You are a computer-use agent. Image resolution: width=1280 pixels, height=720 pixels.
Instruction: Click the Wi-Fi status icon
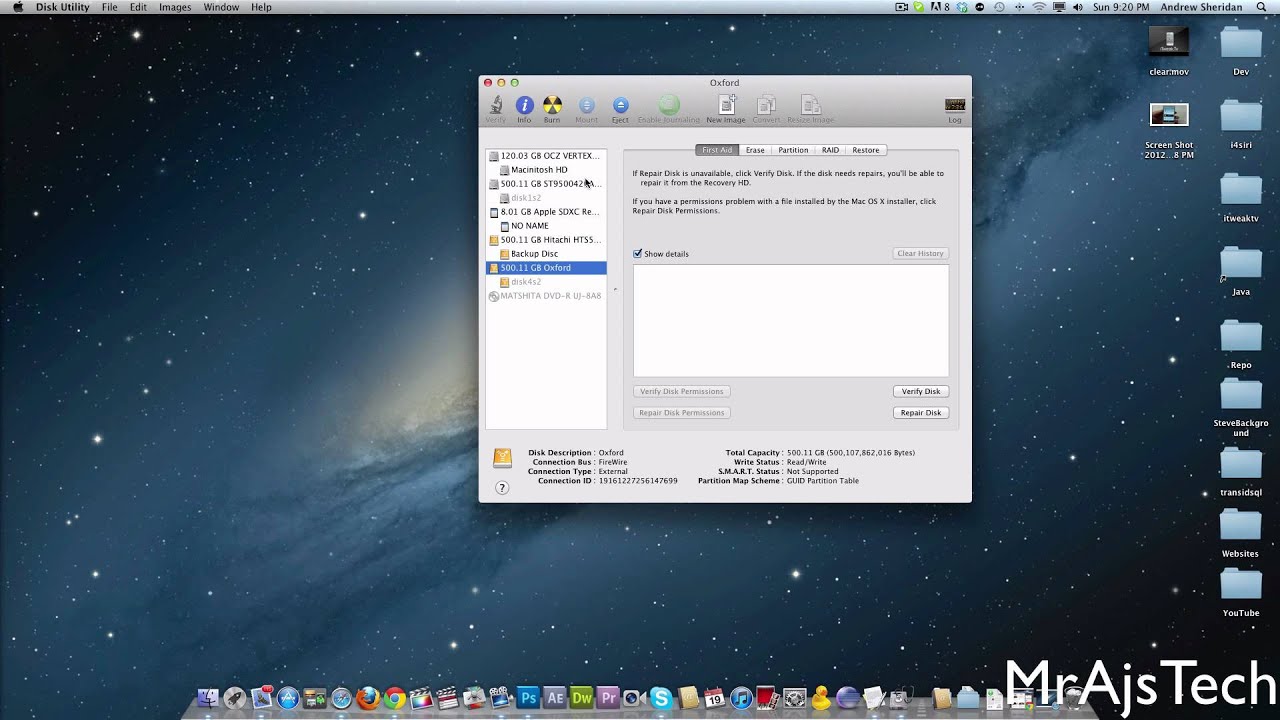(1038, 7)
